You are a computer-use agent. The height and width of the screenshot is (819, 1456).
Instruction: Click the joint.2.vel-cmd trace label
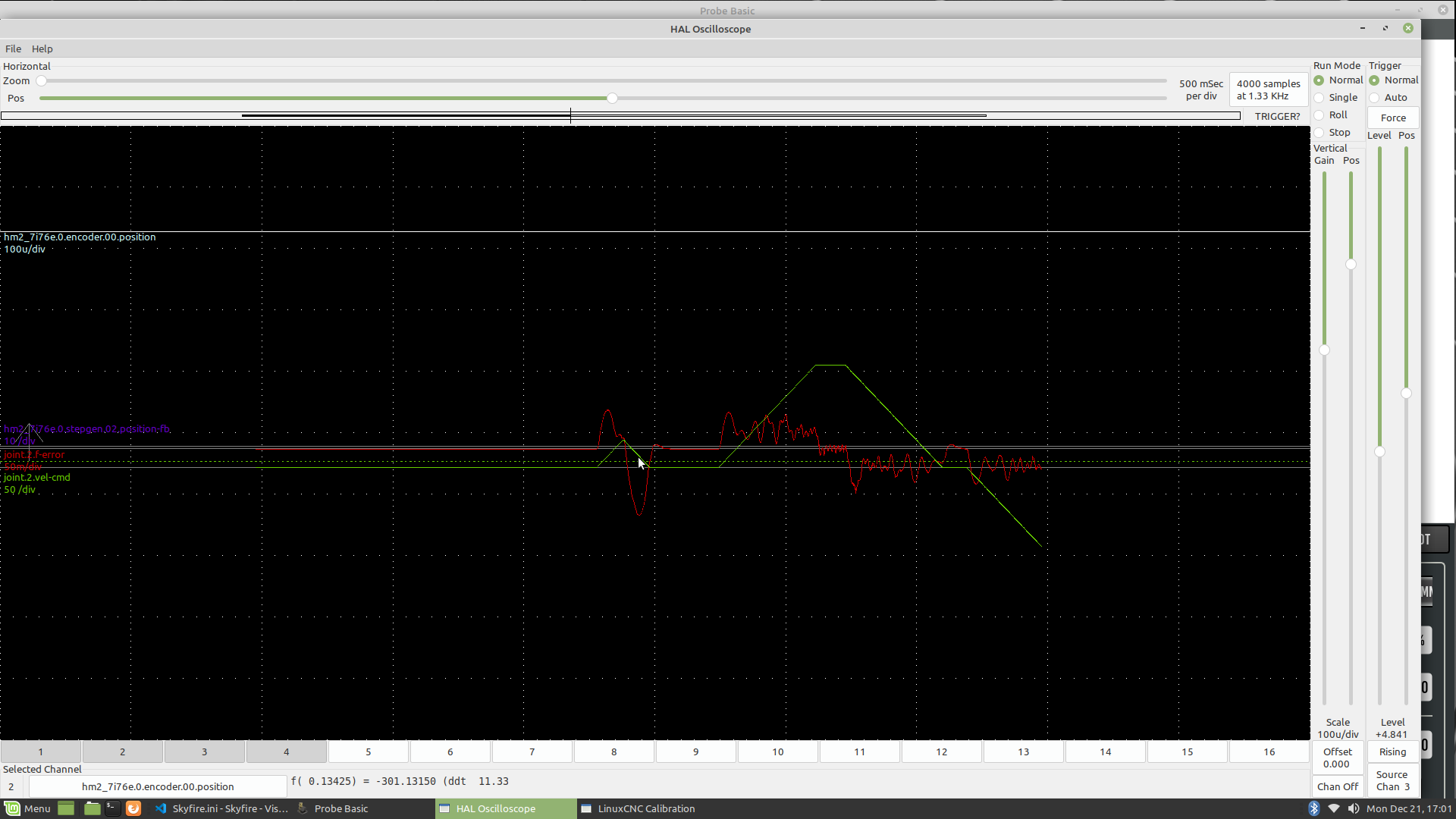(x=37, y=477)
